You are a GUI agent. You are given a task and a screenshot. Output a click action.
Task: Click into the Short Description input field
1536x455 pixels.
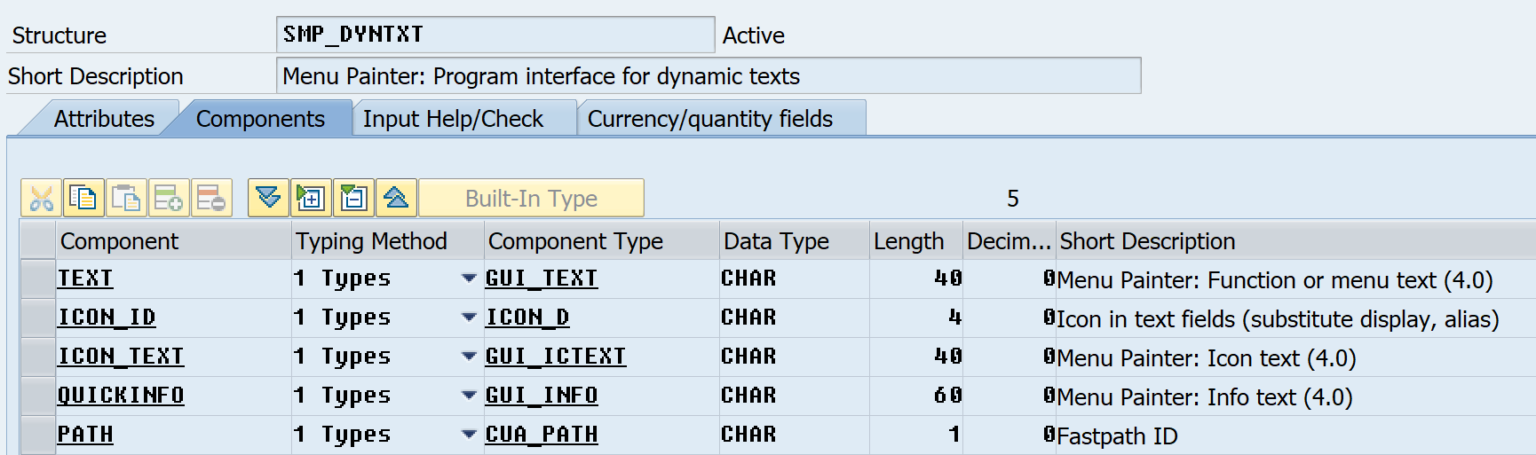click(707, 76)
